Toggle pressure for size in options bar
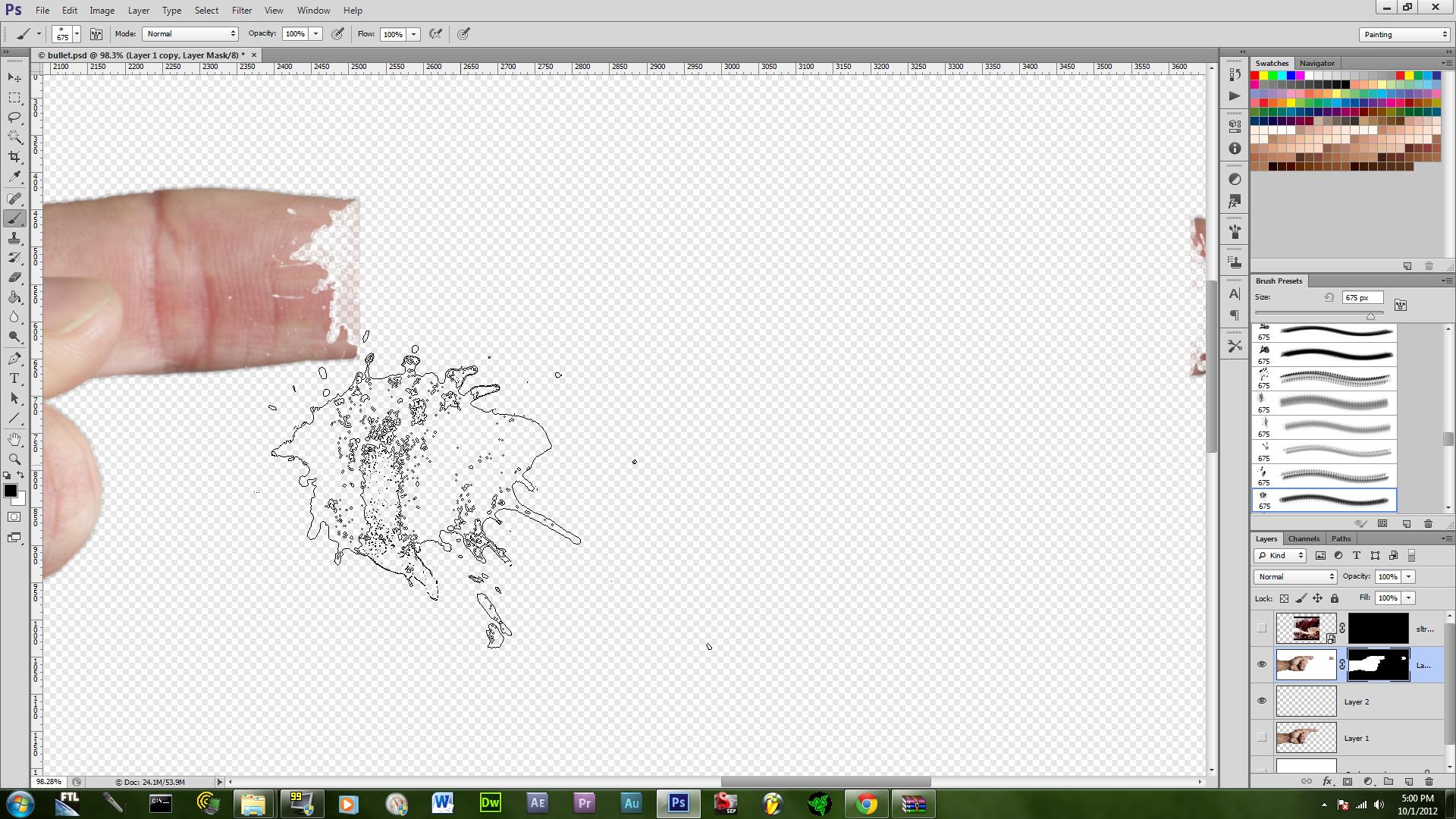The image size is (1456, 819). click(x=463, y=34)
